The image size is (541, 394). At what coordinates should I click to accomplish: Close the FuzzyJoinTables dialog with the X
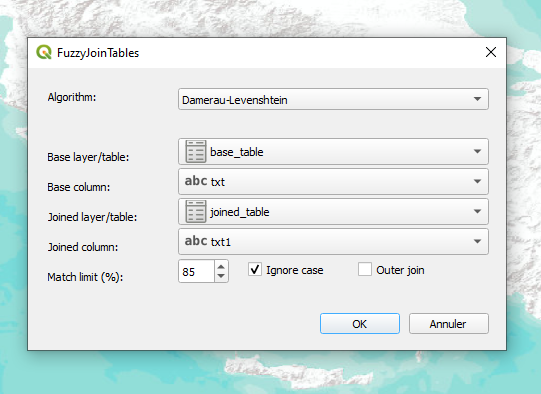coord(491,52)
